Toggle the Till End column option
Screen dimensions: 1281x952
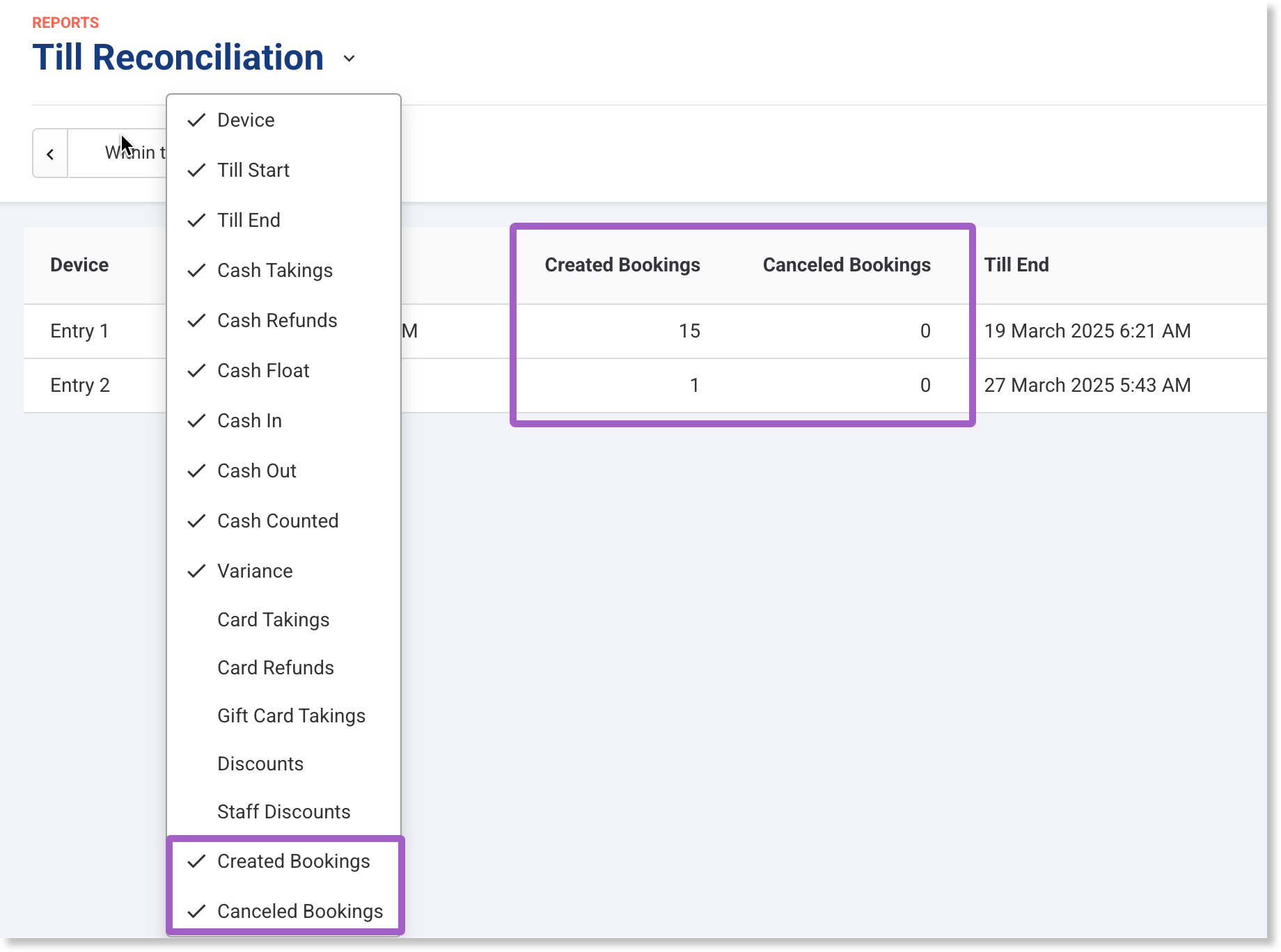pos(249,221)
